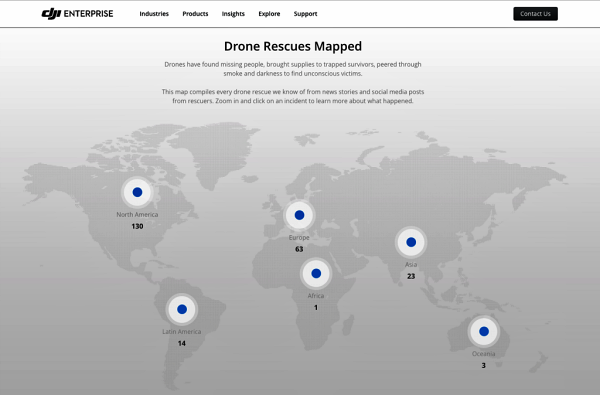Select the Latin America map marker
Screen dimensions: 600x395
pyautogui.click(x=182, y=309)
